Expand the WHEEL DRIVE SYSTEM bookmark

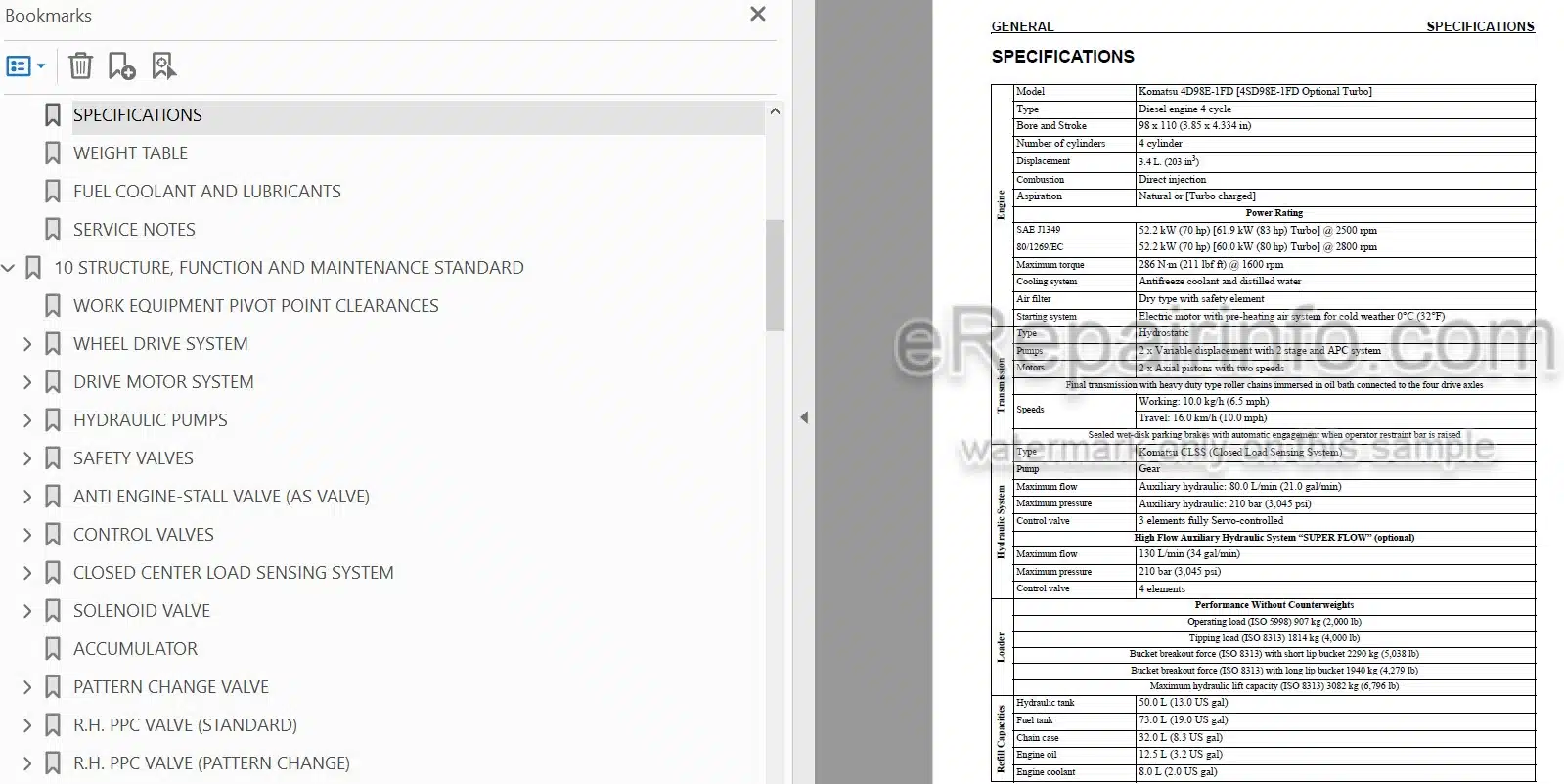pos(27,344)
